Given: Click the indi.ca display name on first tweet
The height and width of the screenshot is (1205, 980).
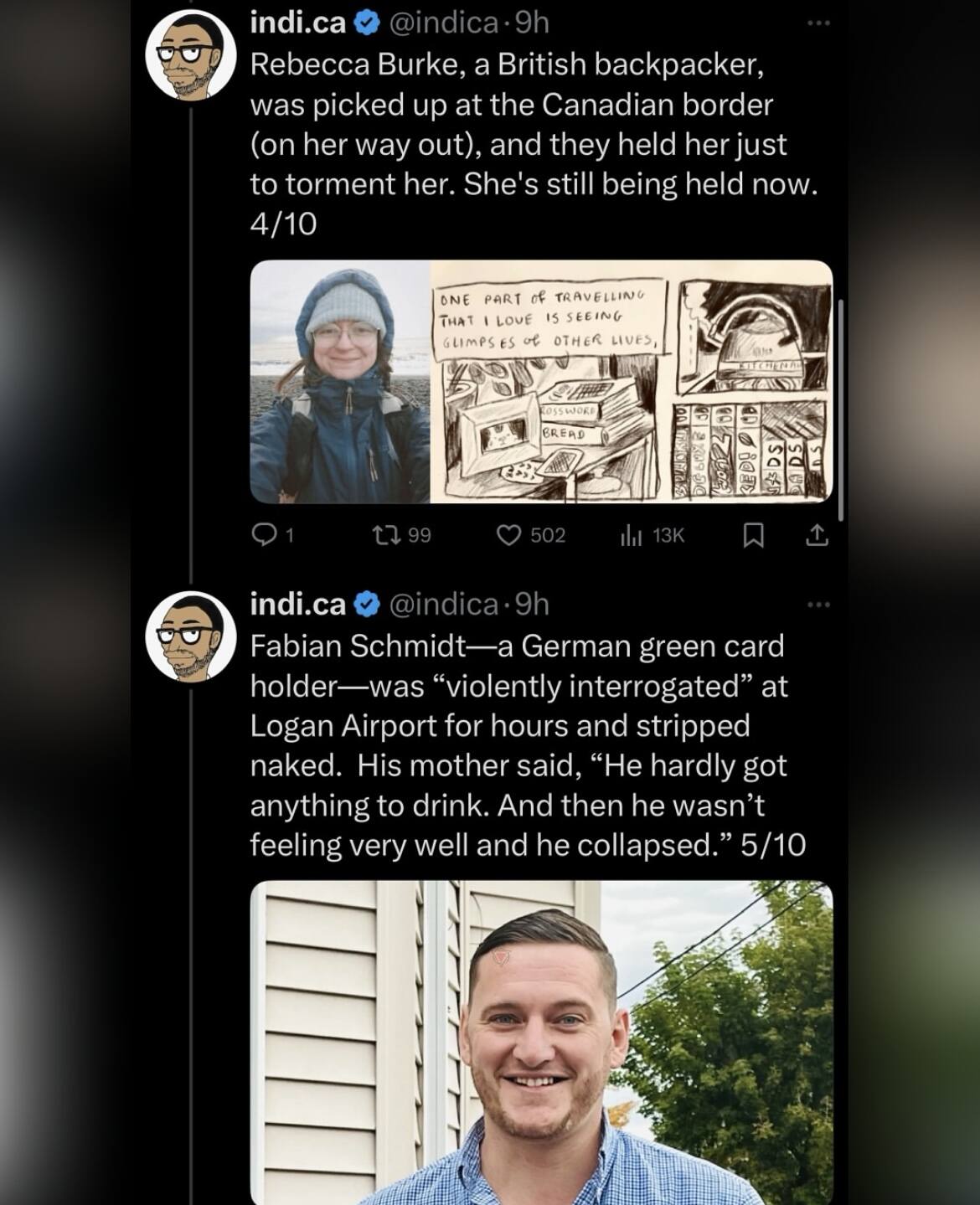Looking at the screenshot, I should (x=297, y=23).
